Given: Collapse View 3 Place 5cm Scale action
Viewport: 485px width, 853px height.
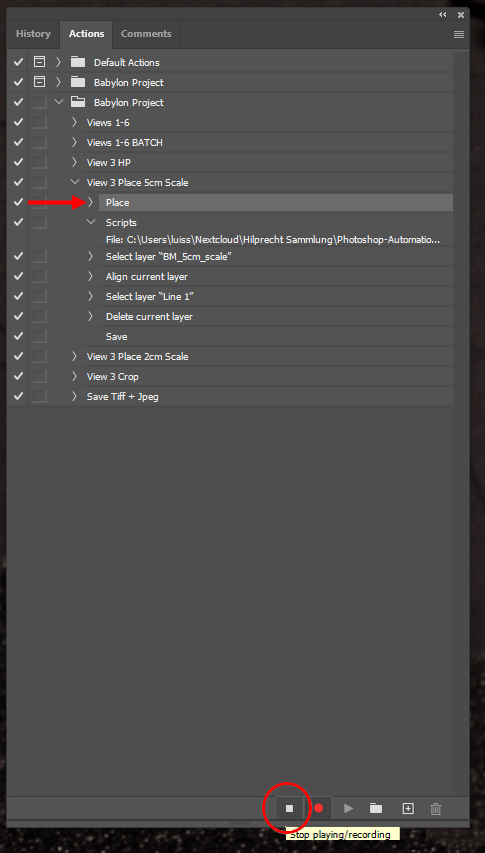Looking at the screenshot, I should [74, 182].
